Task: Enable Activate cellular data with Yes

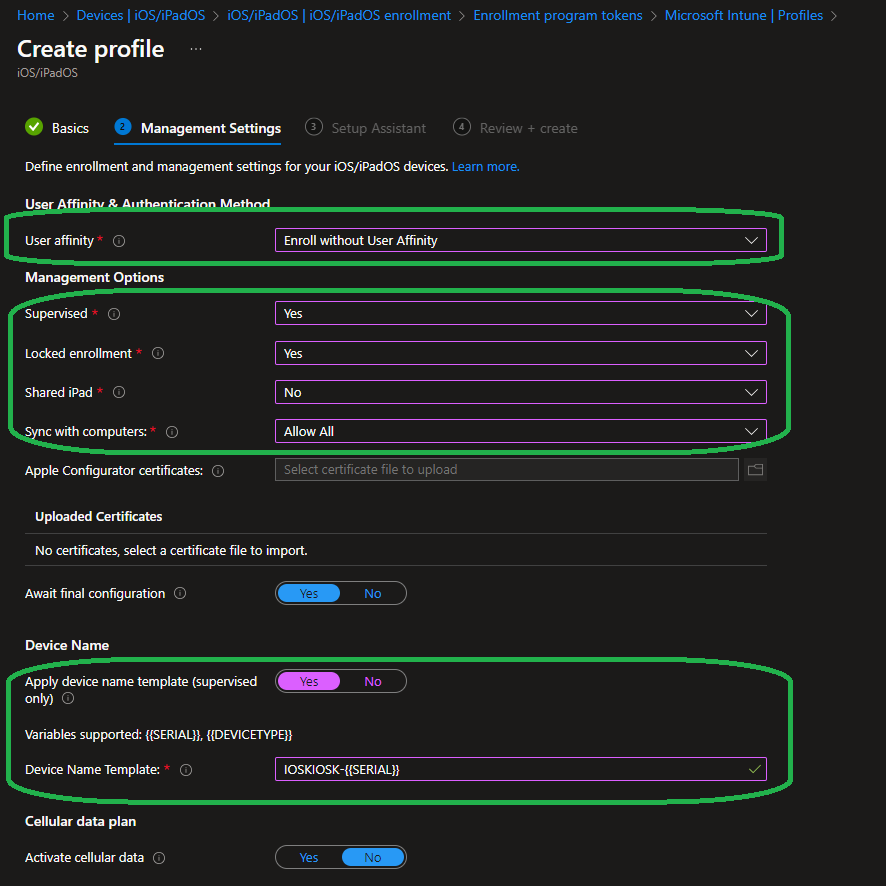Action: coord(309,857)
